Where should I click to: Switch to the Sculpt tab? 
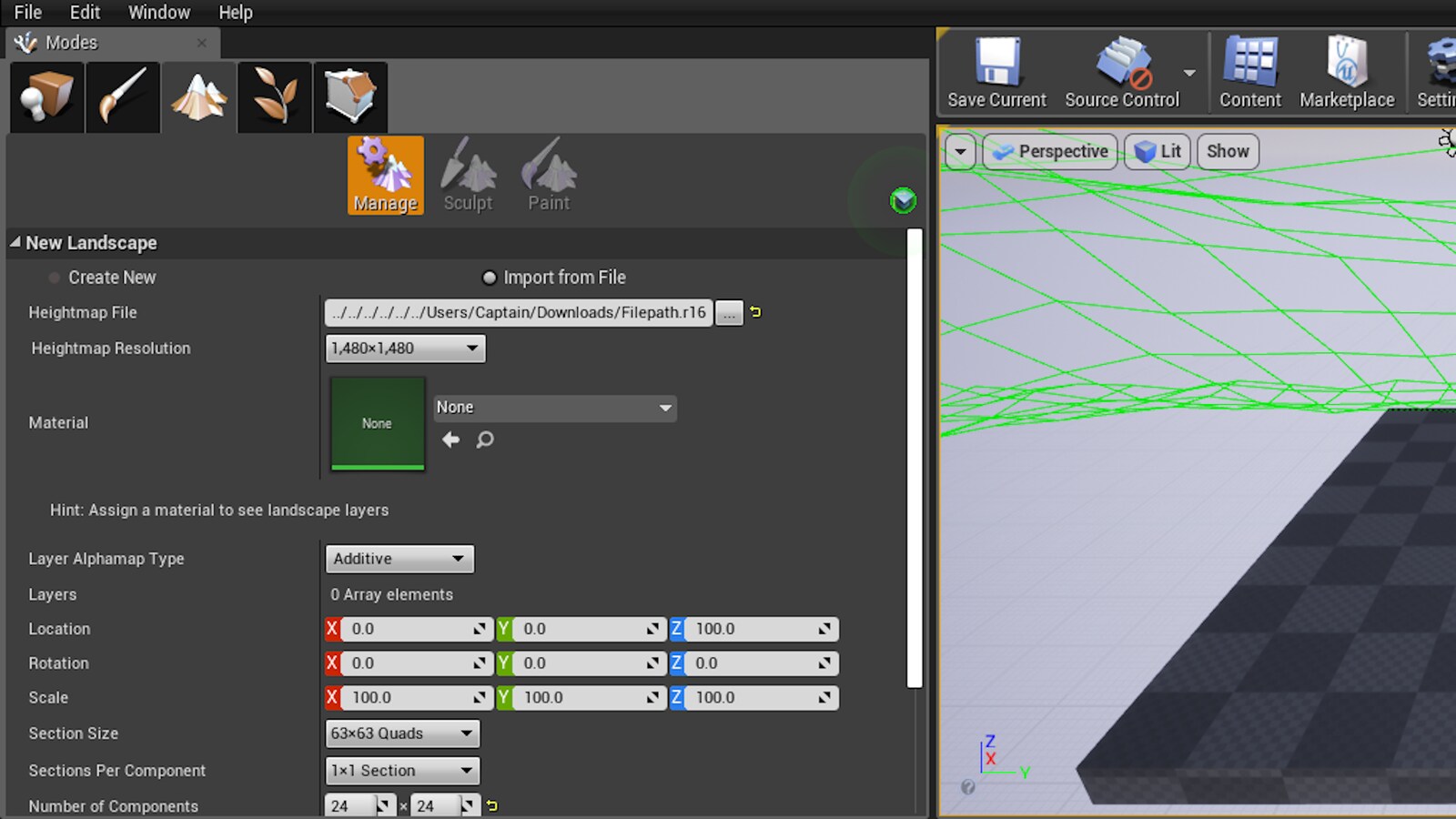(x=468, y=176)
